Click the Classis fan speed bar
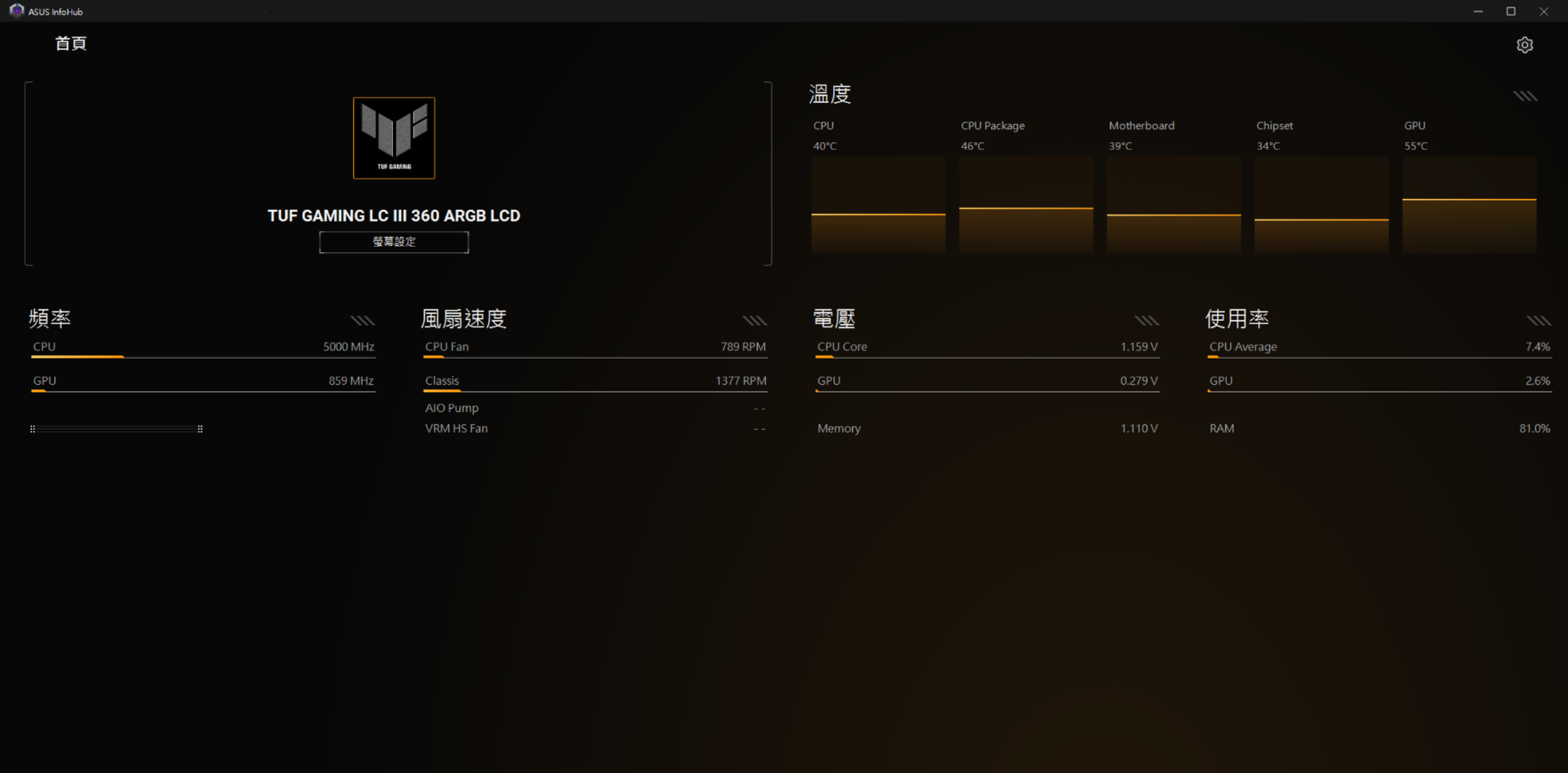The height and width of the screenshot is (773, 1568). tap(596, 391)
